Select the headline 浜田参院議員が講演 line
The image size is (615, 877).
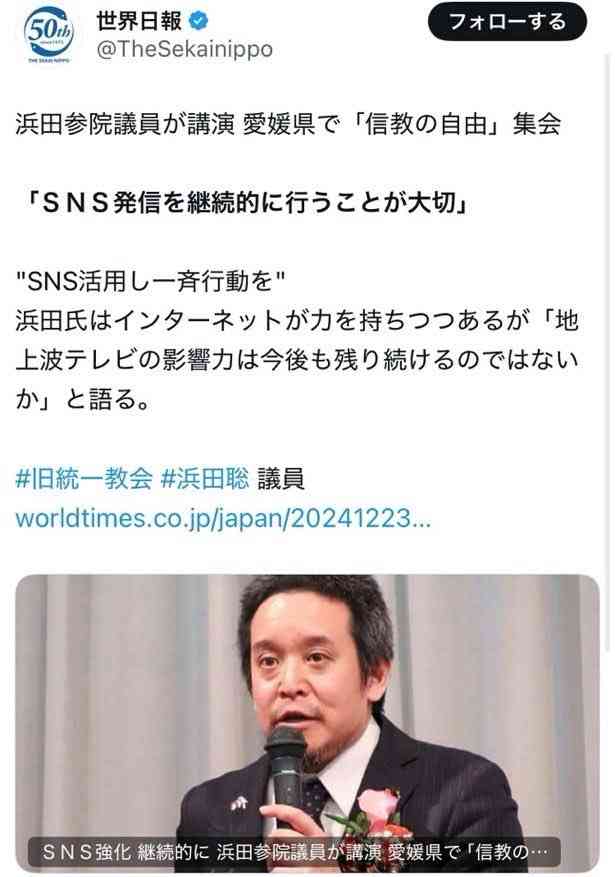coord(288,124)
